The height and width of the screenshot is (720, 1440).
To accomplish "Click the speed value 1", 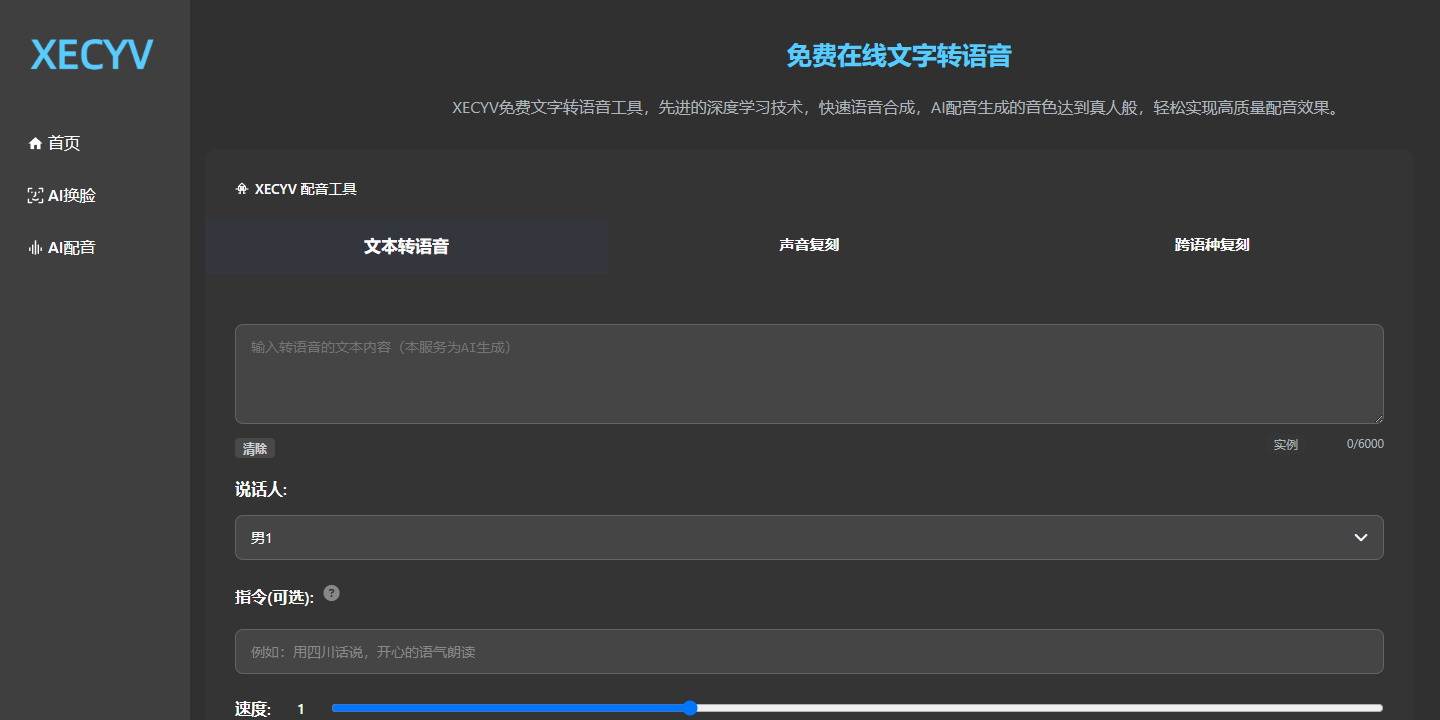I will tap(301, 709).
